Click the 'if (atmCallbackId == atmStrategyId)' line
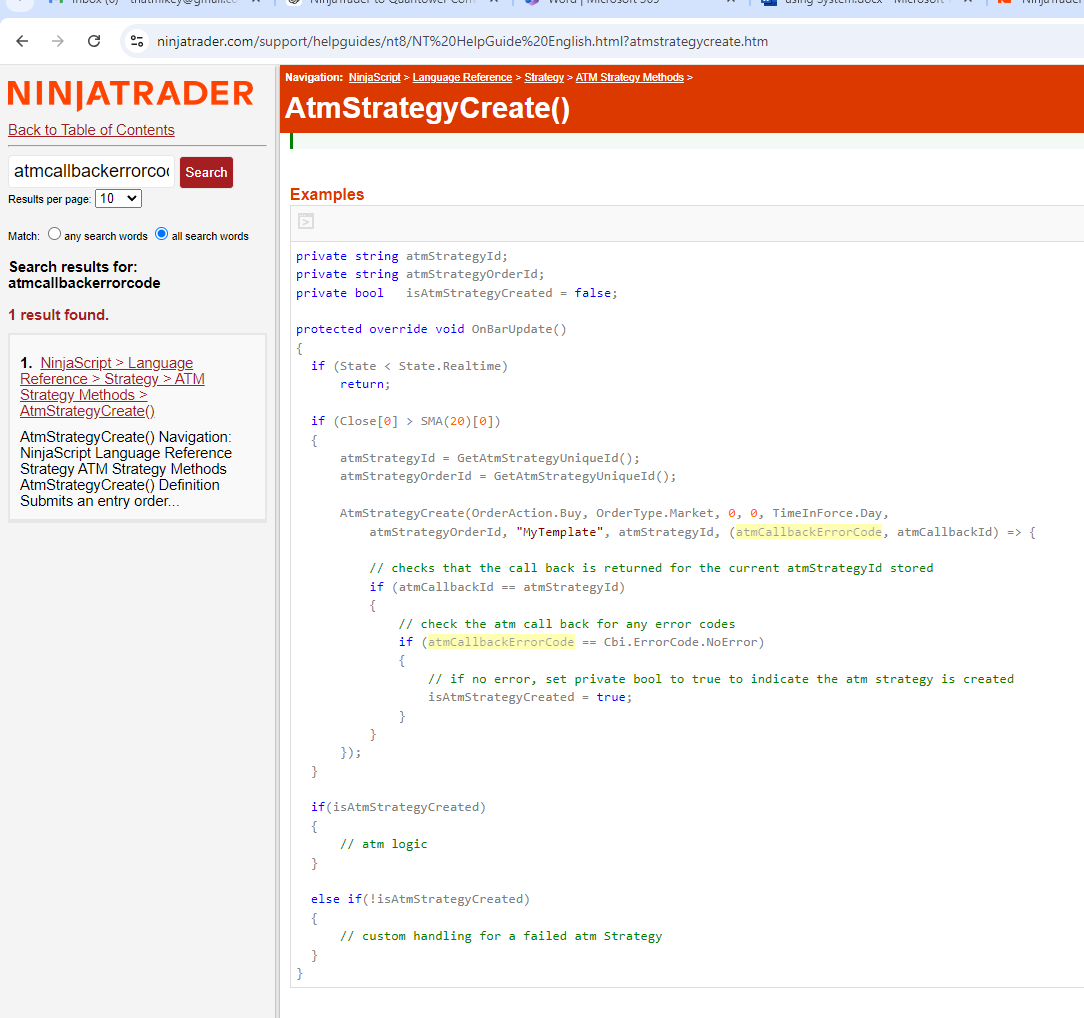This screenshot has height=1018, width=1084. click(497, 587)
